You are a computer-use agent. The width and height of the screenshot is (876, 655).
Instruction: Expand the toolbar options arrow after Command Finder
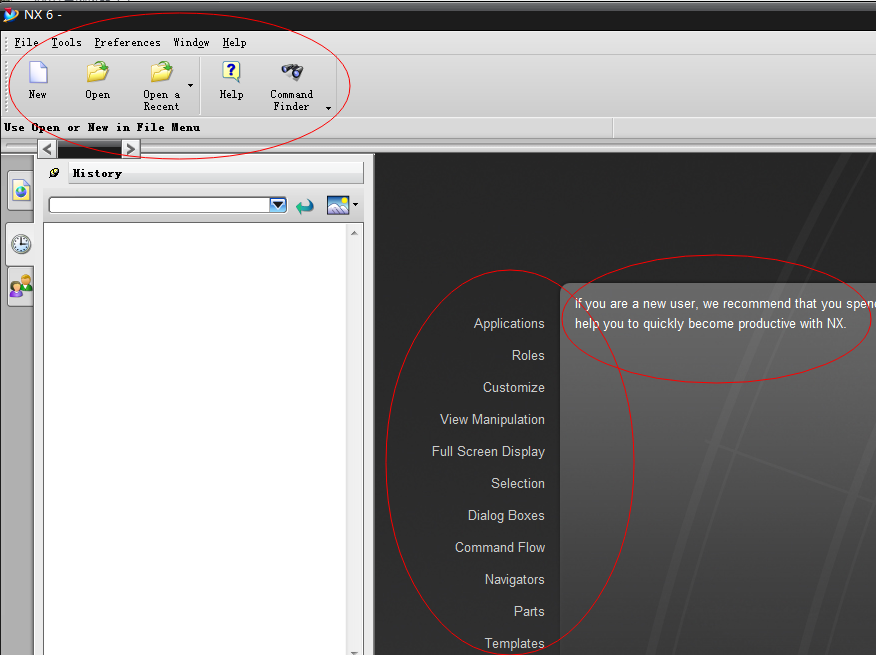point(328,108)
